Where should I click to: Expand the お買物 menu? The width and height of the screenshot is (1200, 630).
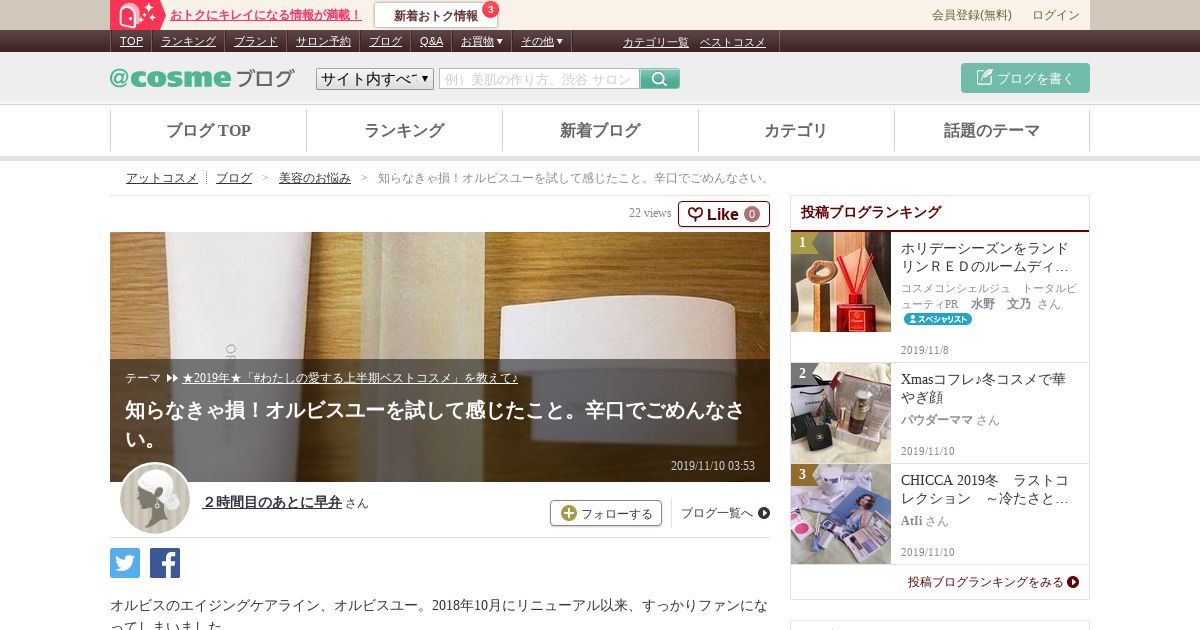coord(482,41)
